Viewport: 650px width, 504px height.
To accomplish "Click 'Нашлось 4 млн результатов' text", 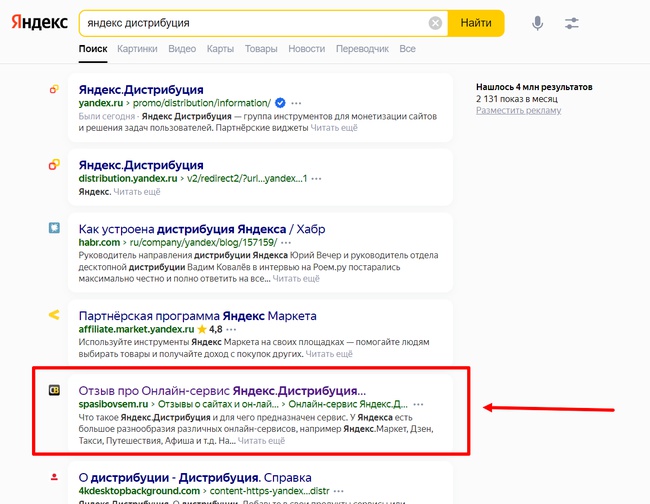I will (534, 87).
